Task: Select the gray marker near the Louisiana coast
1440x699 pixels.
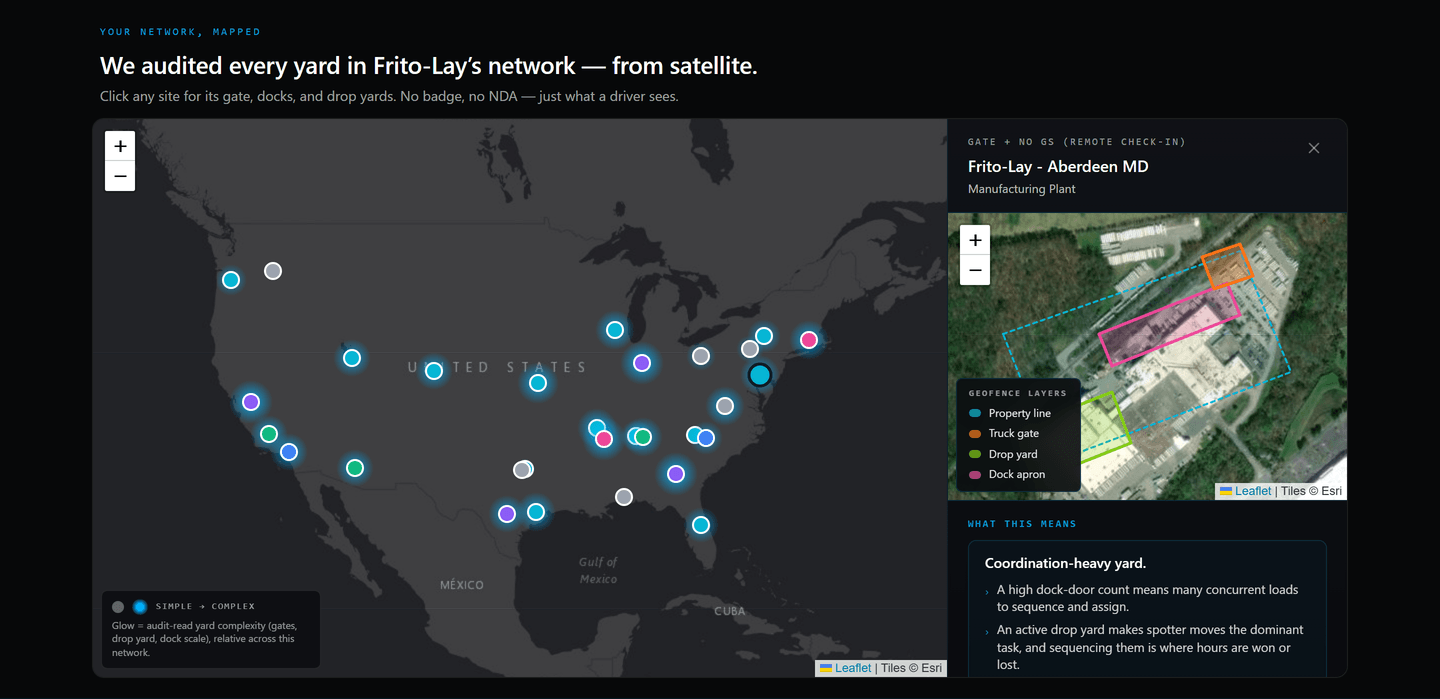Action: coord(624,497)
